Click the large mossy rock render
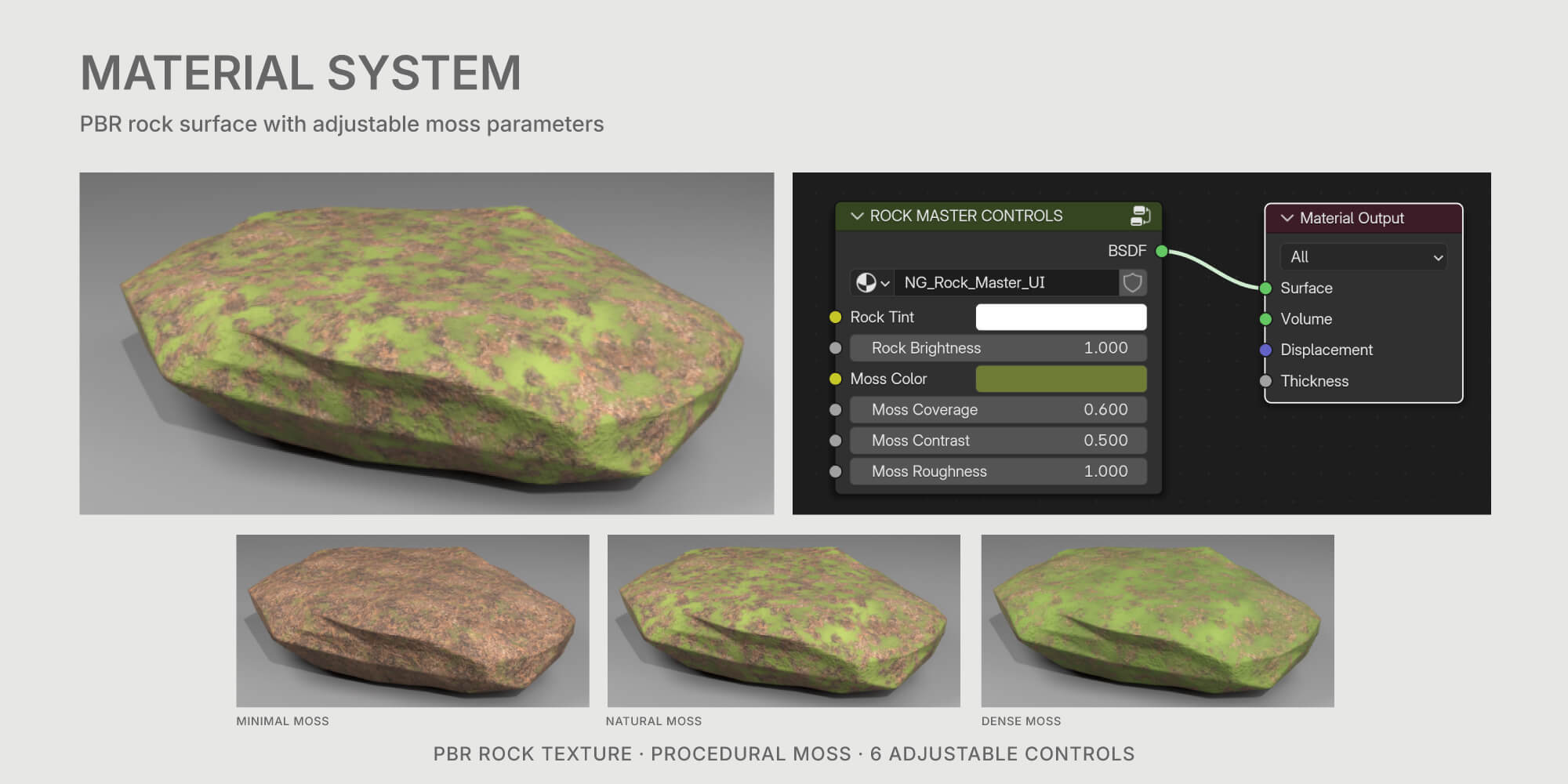1568x784 pixels. pyautogui.click(x=426, y=343)
